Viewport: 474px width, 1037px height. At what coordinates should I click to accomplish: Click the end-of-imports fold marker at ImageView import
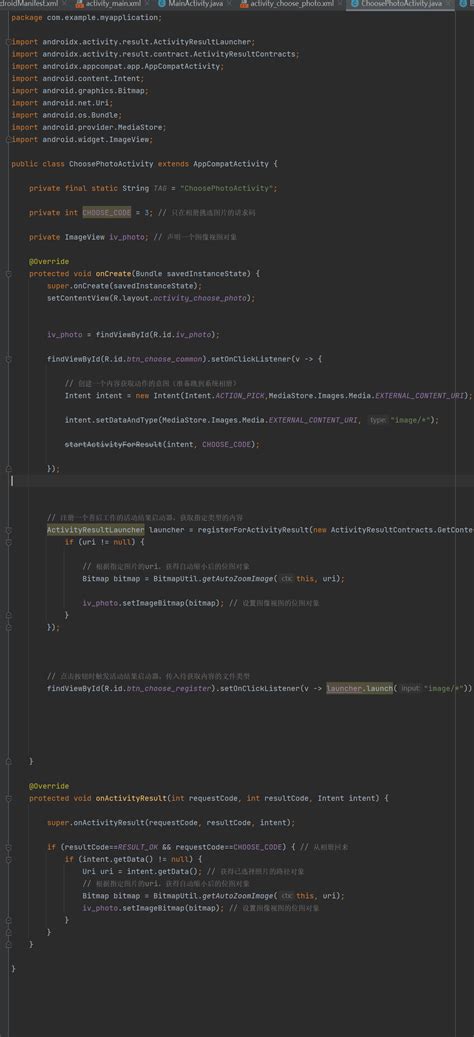(x=9, y=140)
